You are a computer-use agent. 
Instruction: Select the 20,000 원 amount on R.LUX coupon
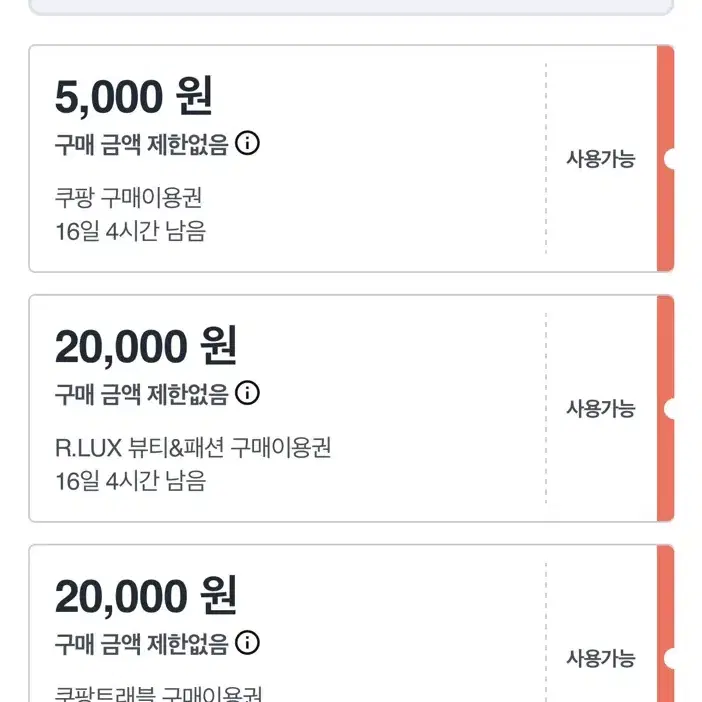(145, 347)
